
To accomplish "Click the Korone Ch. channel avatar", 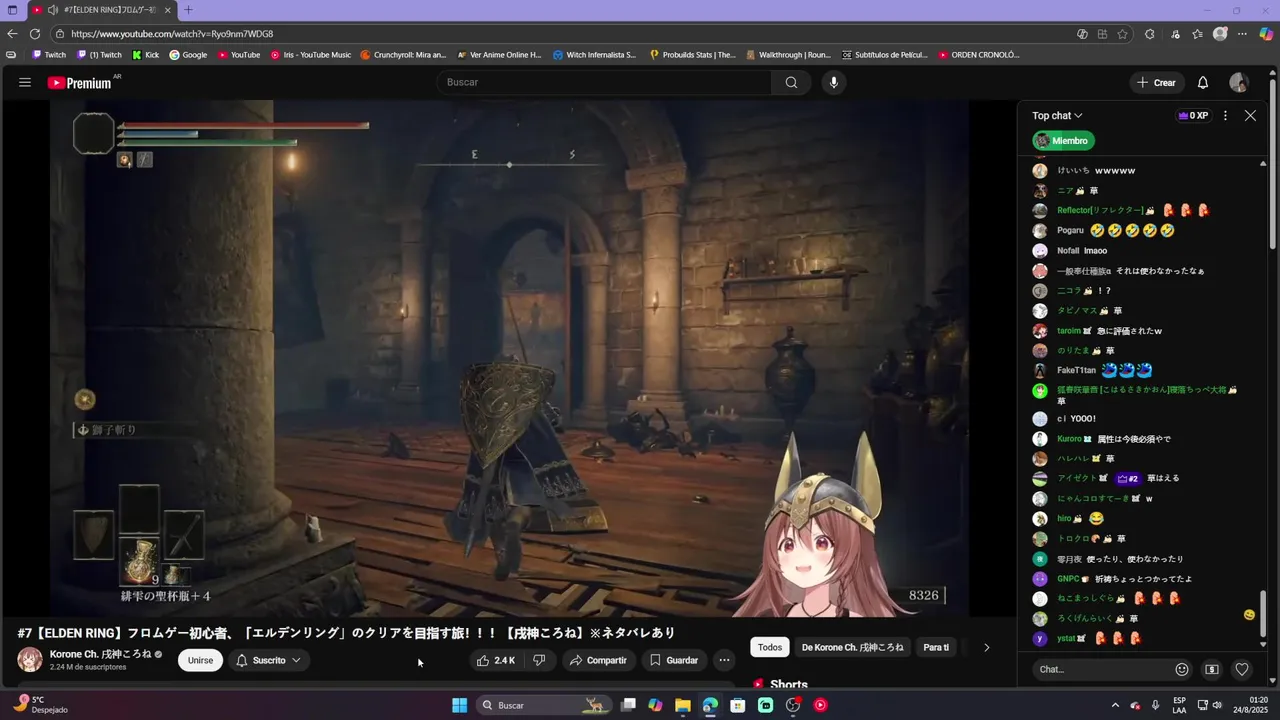I will click(30, 660).
